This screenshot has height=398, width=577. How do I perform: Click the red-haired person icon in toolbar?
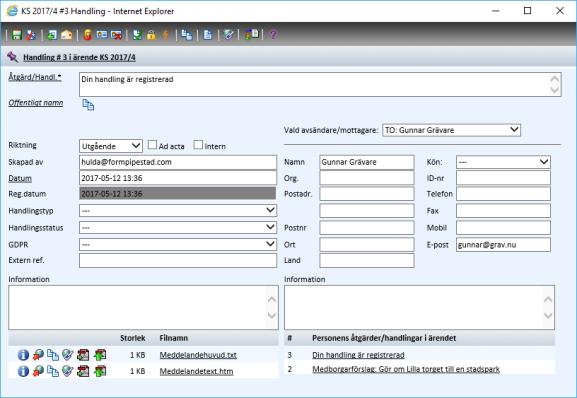click(x=87, y=35)
